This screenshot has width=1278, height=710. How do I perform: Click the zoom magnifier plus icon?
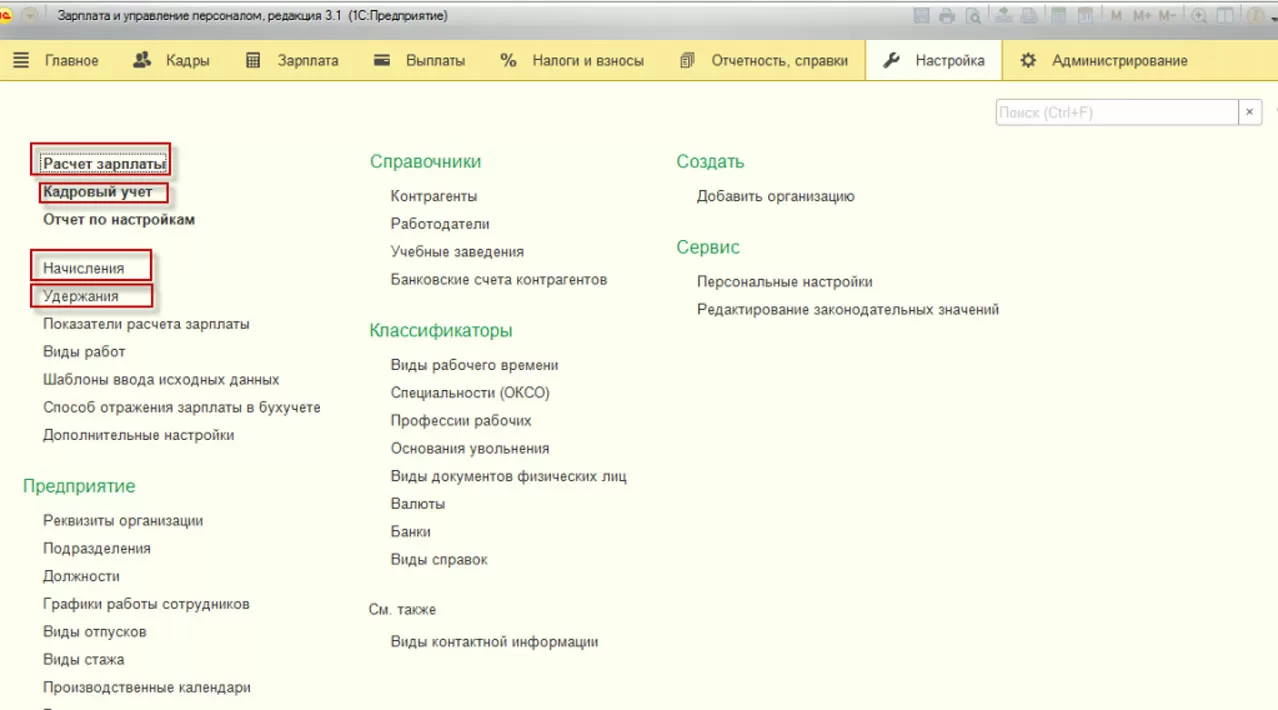(1198, 16)
